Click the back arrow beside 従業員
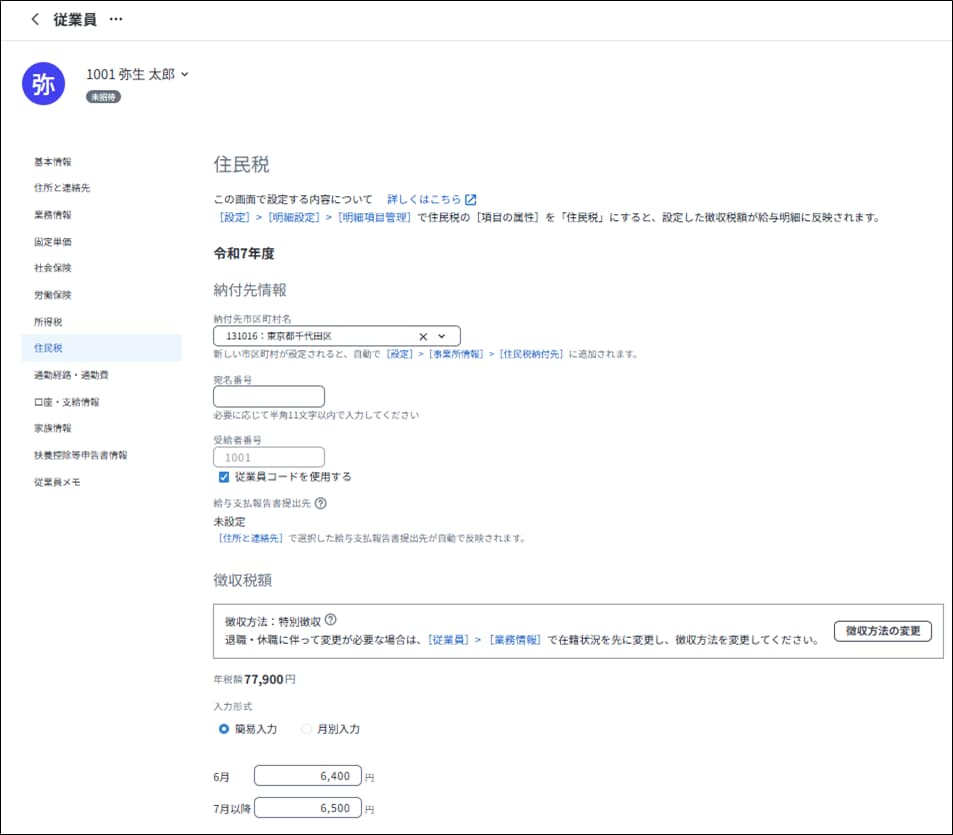Image resolution: width=953 pixels, height=835 pixels. pos(35,19)
